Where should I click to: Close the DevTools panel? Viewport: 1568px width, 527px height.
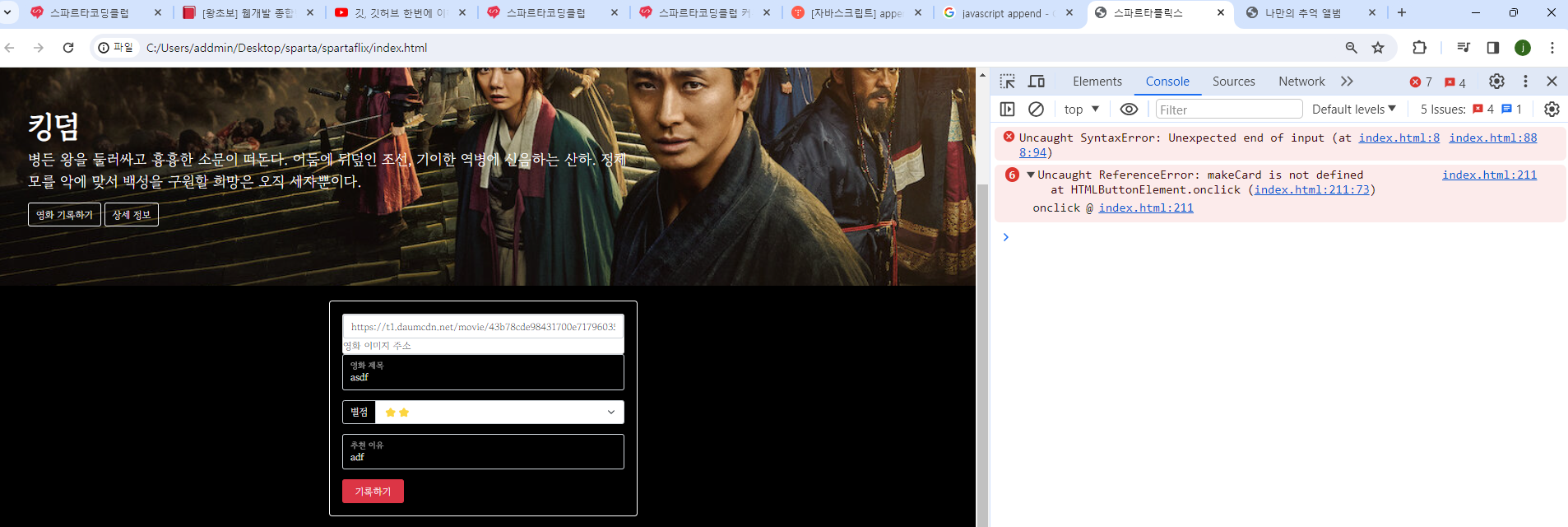[1552, 82]
